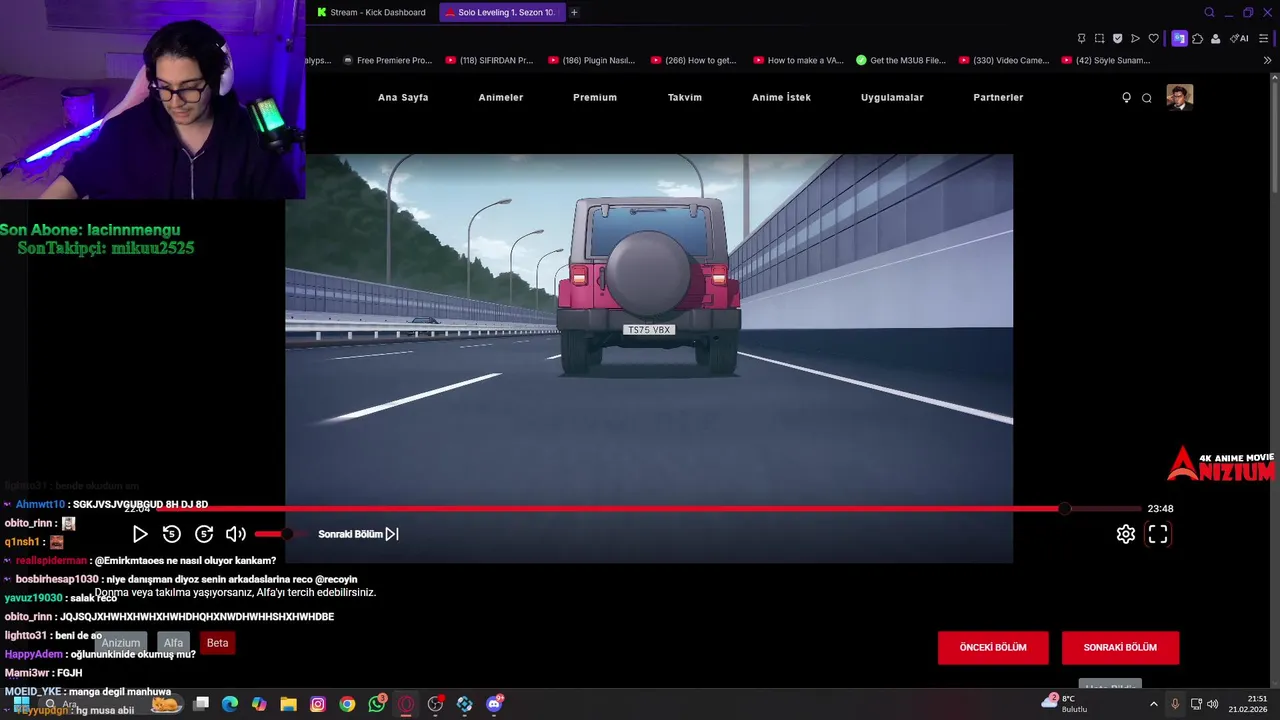1280x720 pixels.
Task: Open the user profile avatar menu
Action: [1179, 97]
